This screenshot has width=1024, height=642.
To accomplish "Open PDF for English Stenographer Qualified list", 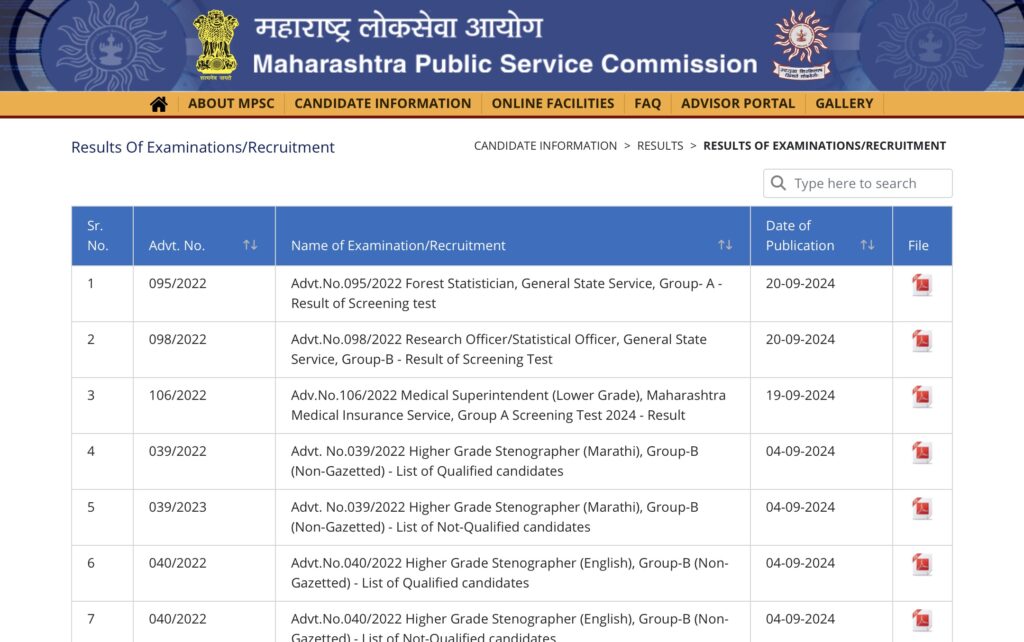I will click(921, 565).
